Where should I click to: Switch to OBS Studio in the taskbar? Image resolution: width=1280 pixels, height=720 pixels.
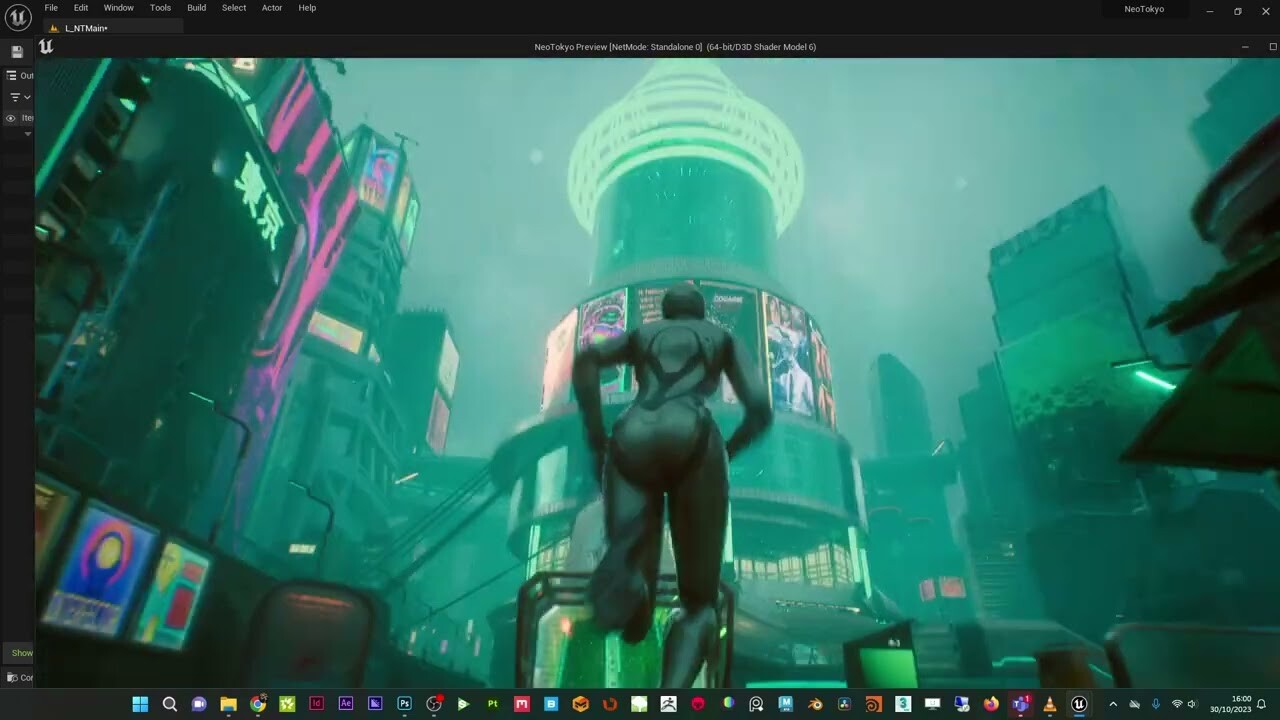[x=433, y=704]
